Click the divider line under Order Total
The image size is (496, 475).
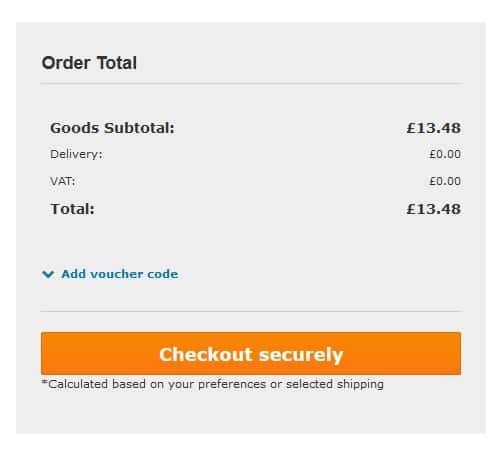pyautogui.click(x=251, y=84)
